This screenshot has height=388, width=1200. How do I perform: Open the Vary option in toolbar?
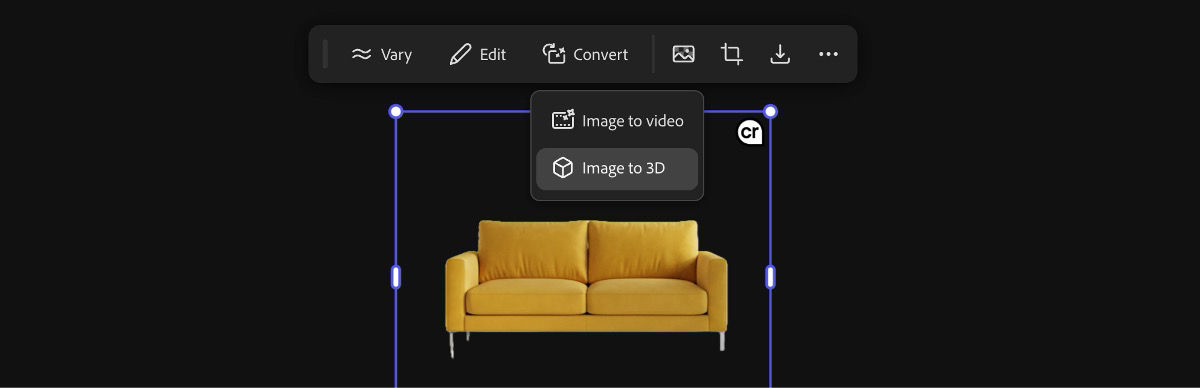point(381,54)
